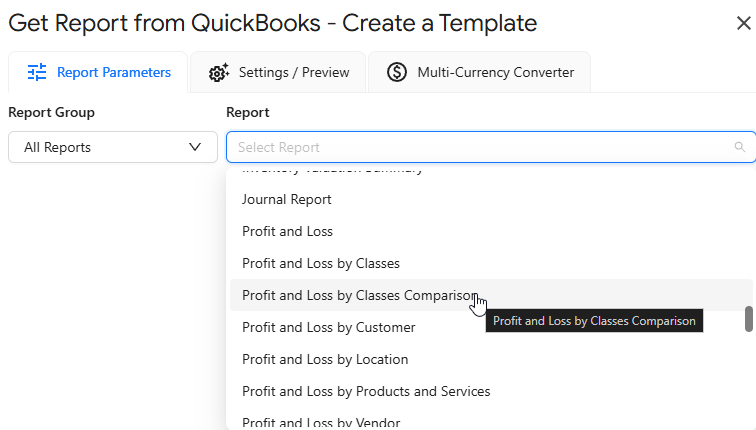
Task: Click the magnifier icon in the Report field
Action: pos(740,147)
